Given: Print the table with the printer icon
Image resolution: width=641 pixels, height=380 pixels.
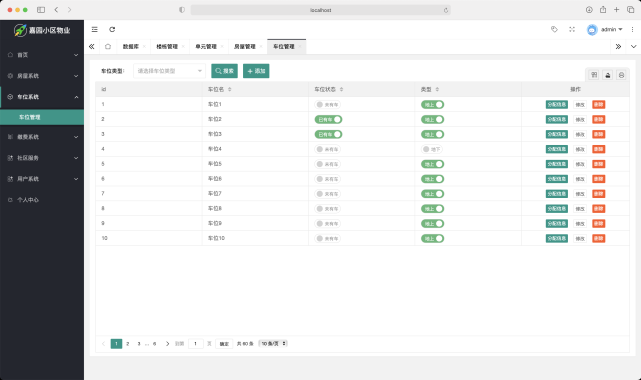Looking at the screenshot, I should 621,75.
